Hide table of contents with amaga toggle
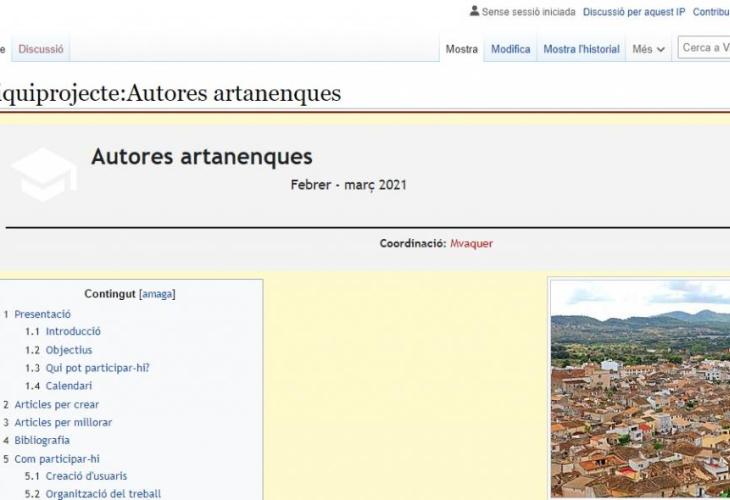The height and width of the screenshot is (500, 730). tap(156, 294)
